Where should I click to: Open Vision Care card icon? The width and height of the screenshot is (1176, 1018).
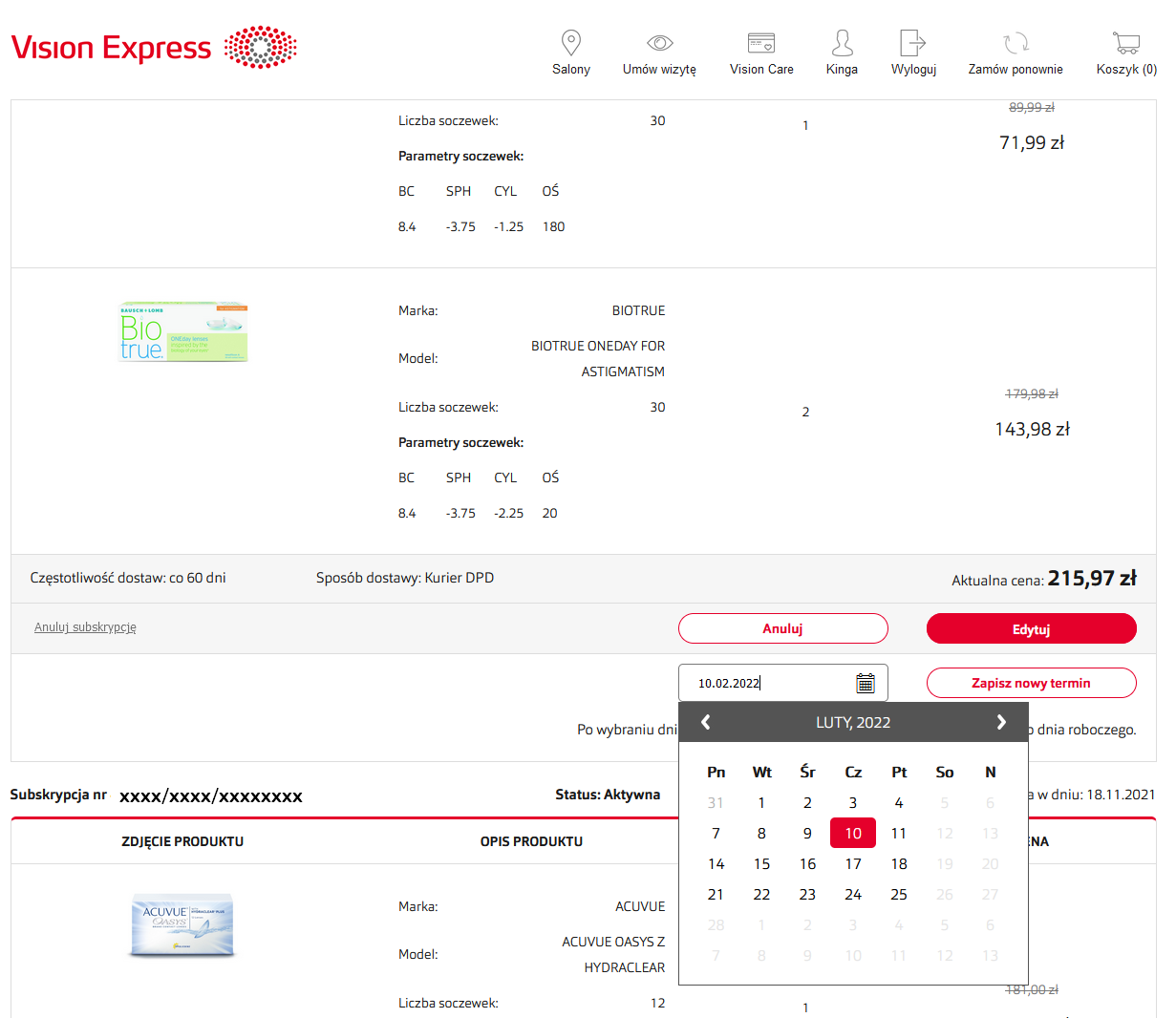click(761, 43)
